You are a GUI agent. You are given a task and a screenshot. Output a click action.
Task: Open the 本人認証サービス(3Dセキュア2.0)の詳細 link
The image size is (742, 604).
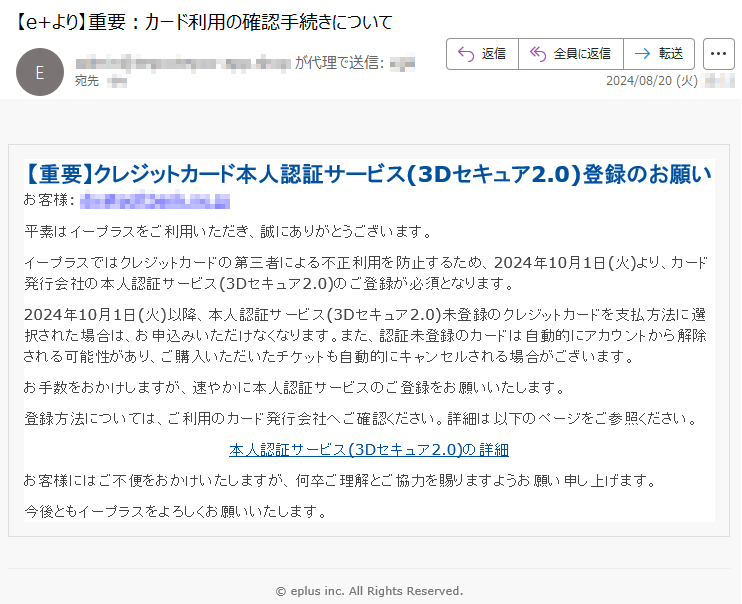tap(369, 449)
